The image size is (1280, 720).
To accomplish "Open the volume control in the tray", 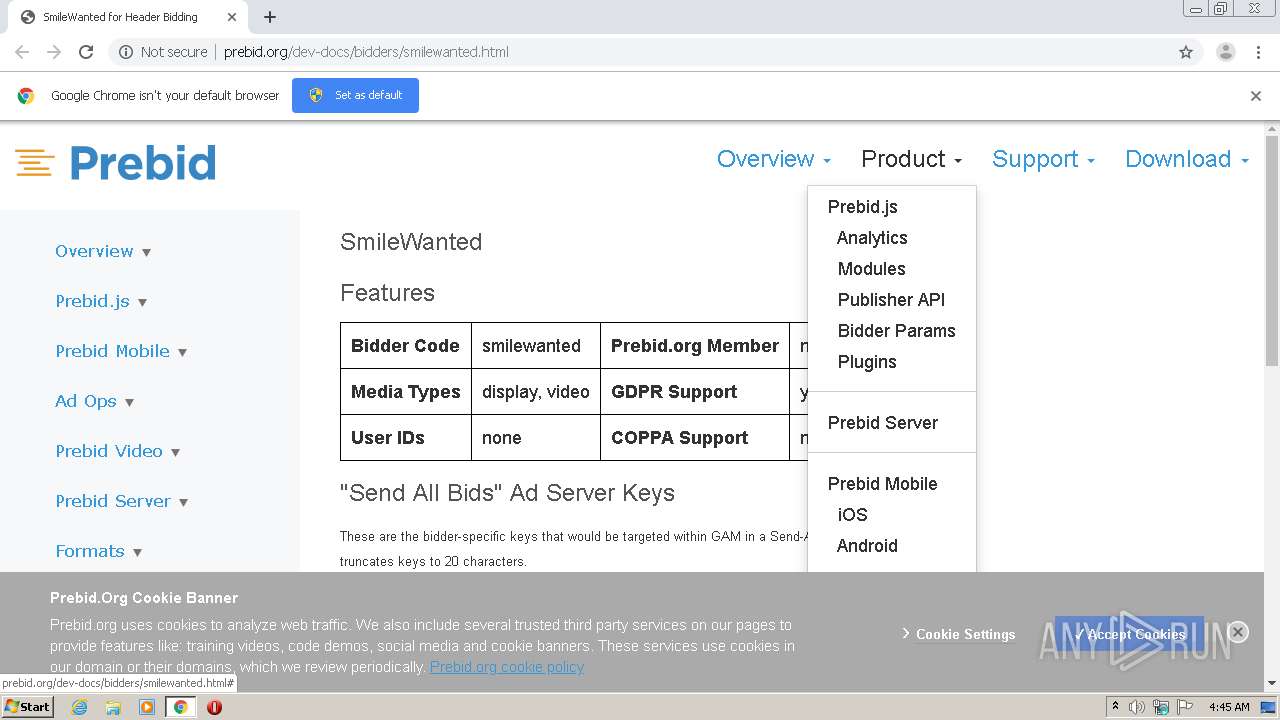I will pyautogui.click(x=1137, y=707).
